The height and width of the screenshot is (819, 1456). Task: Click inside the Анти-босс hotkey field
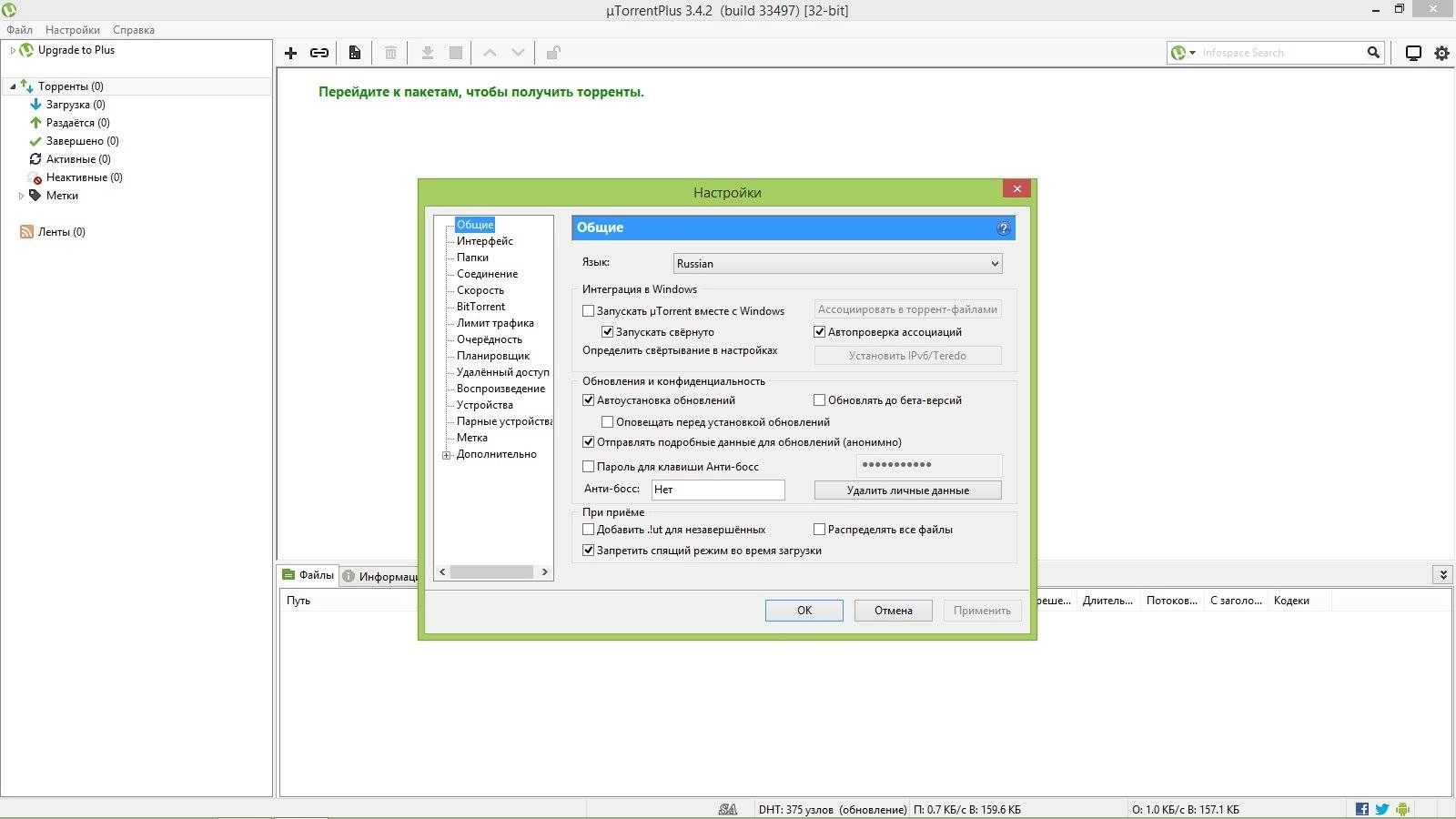tap(718, 490)
